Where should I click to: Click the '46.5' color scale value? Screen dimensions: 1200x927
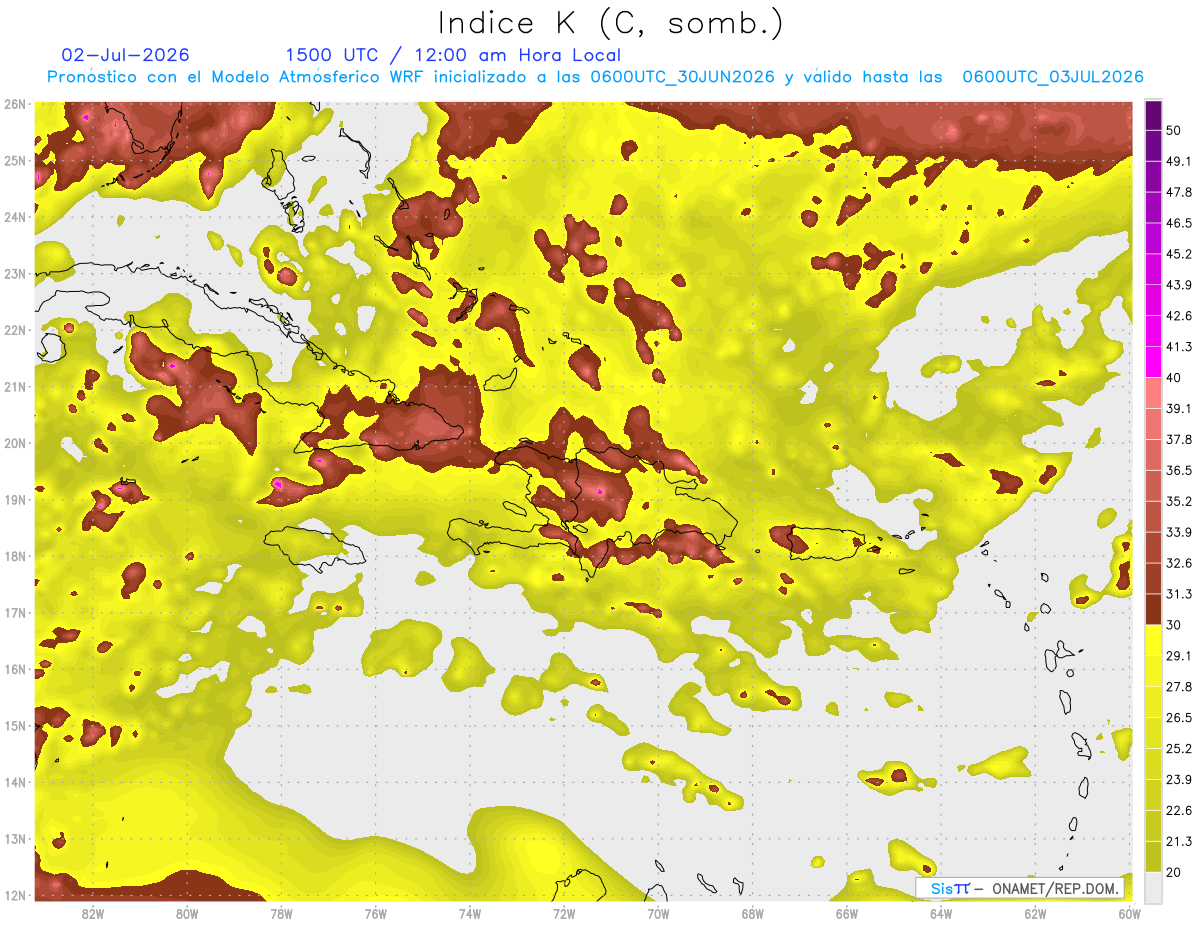[x=1179, y=223]
